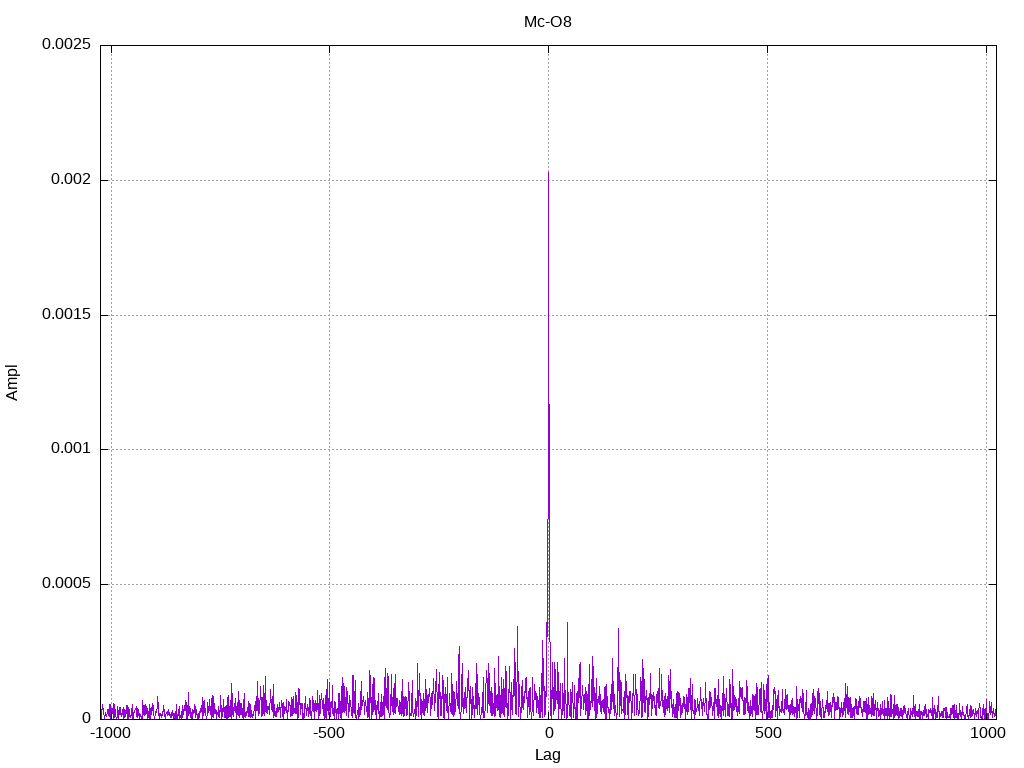1024x768 pixels.
Task: Click the 0 tick label on x-axis
Action: pos(548,734)
